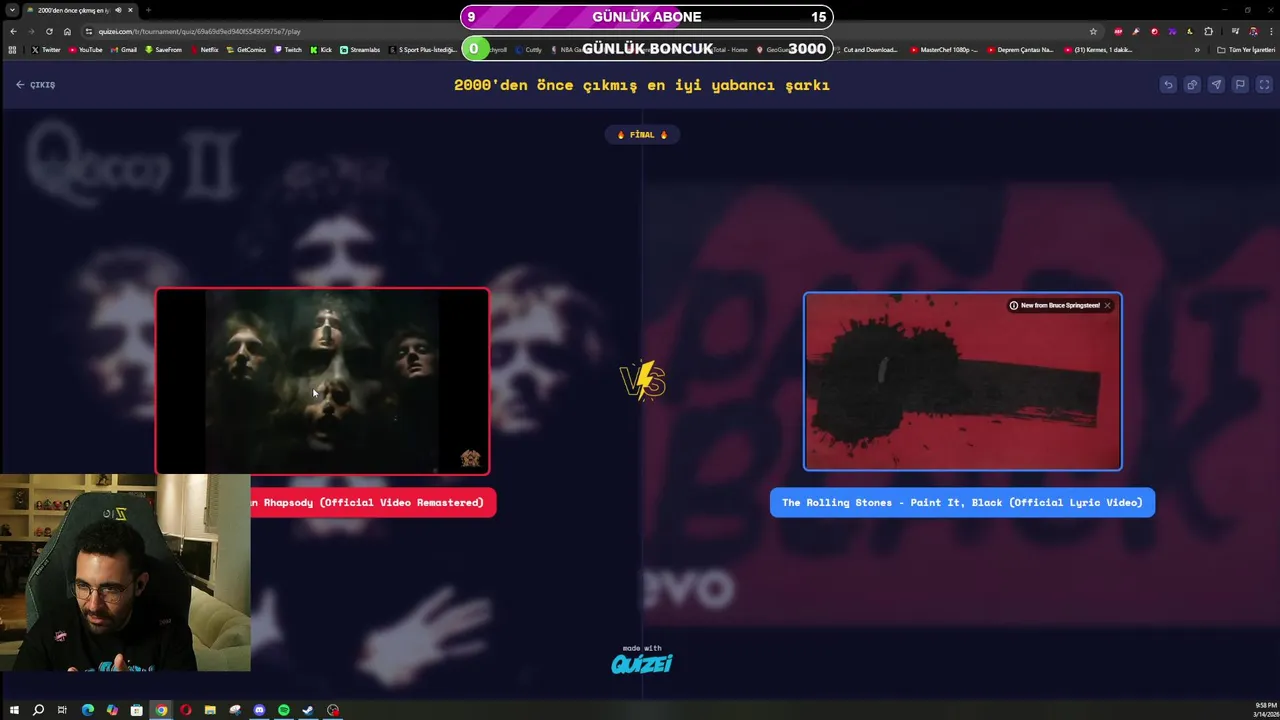Screen dimensions: 1280x720
Task: Click the red ABP extension icon
Action: (1118, 31)
